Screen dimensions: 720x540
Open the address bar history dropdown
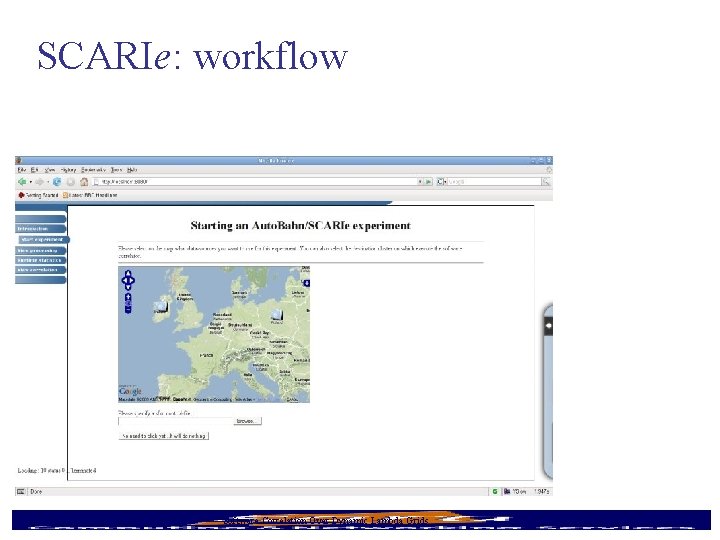tap(420, 182)
